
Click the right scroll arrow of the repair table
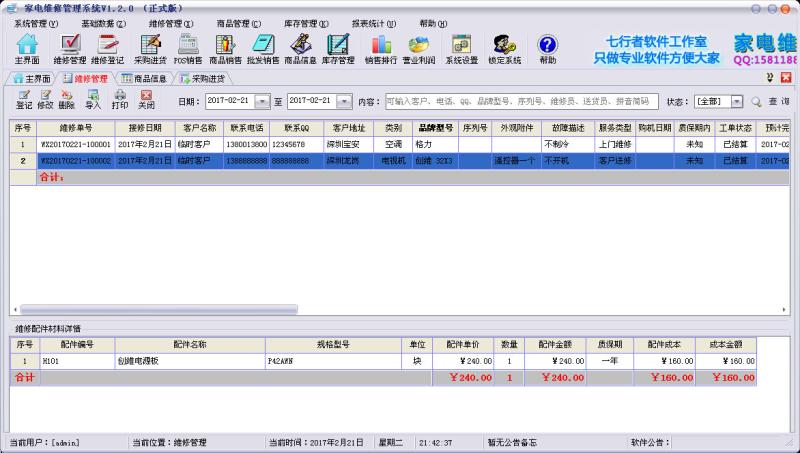tap(784, 309)
